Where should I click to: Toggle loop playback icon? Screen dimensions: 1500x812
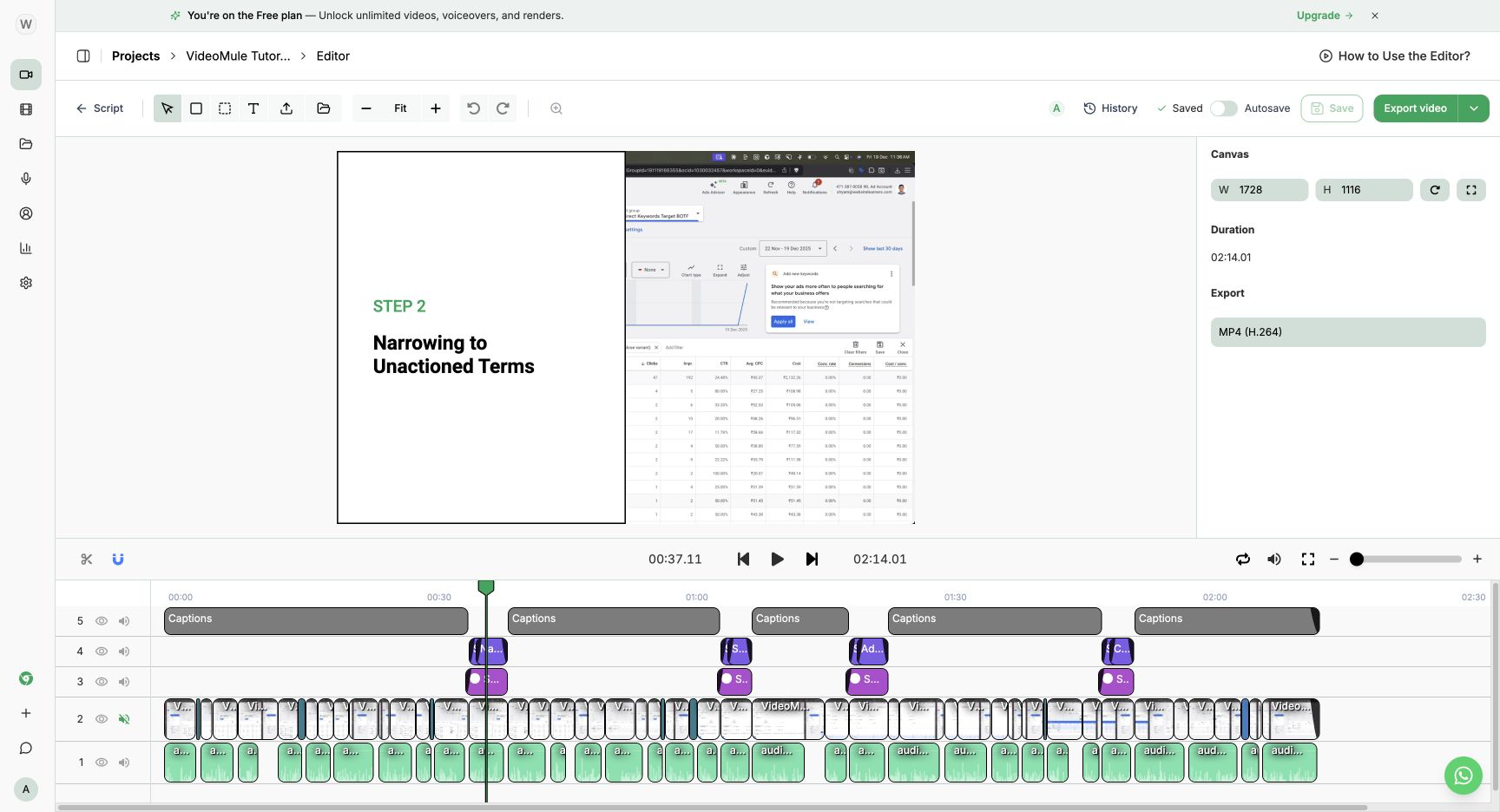click(x=1243, y=560)
